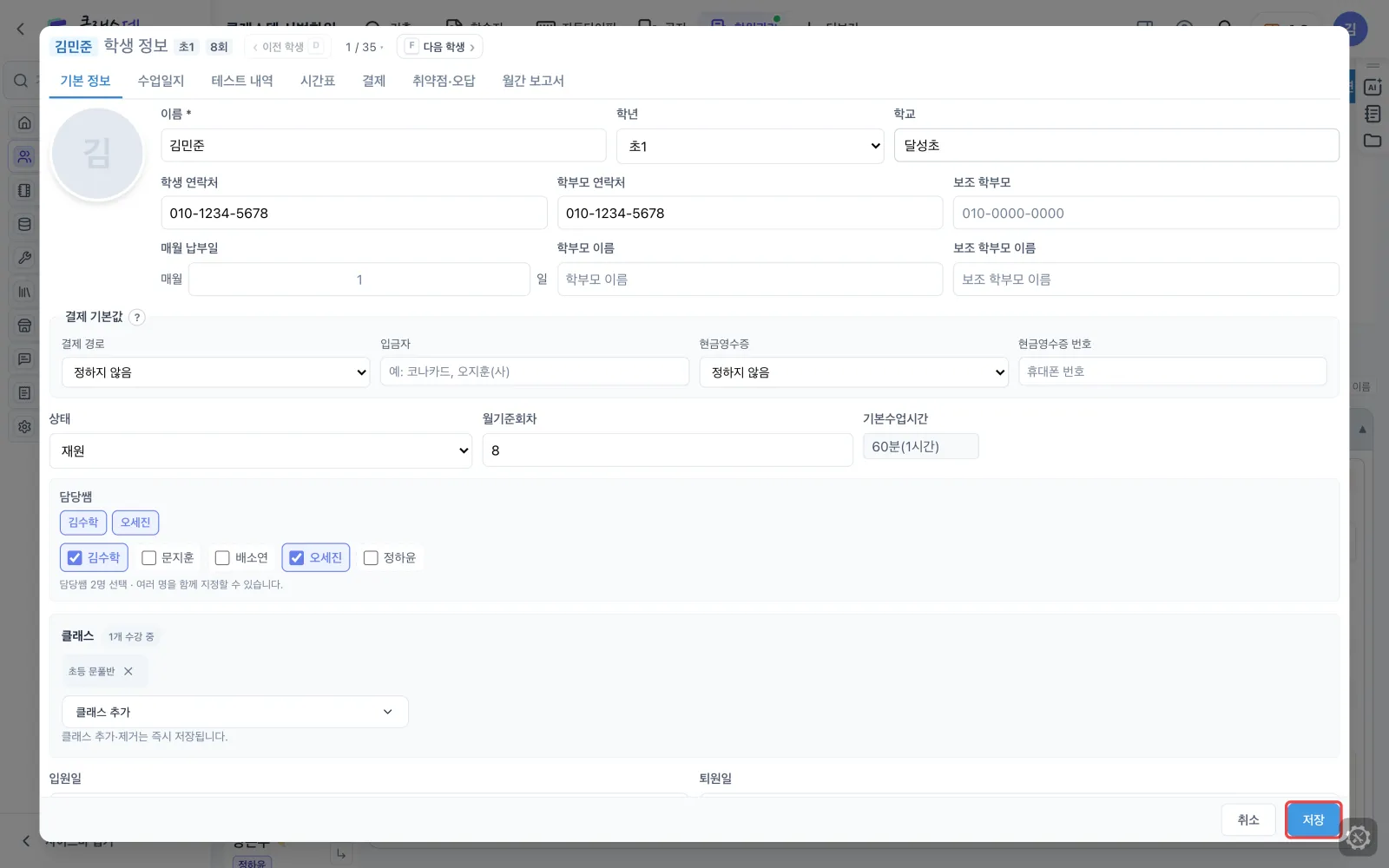
Task: Switch to the 결제 tab
Action: 374,81
